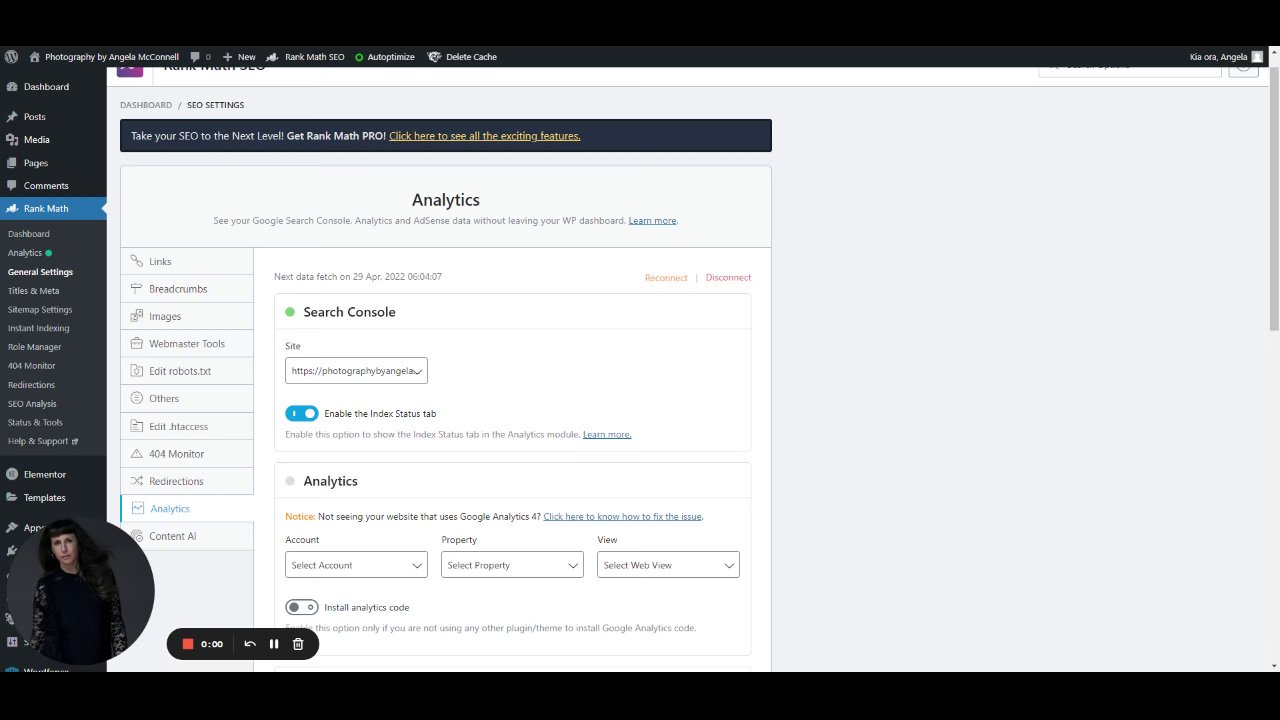Open the Select Property dropdown

(x=512, y=565)
